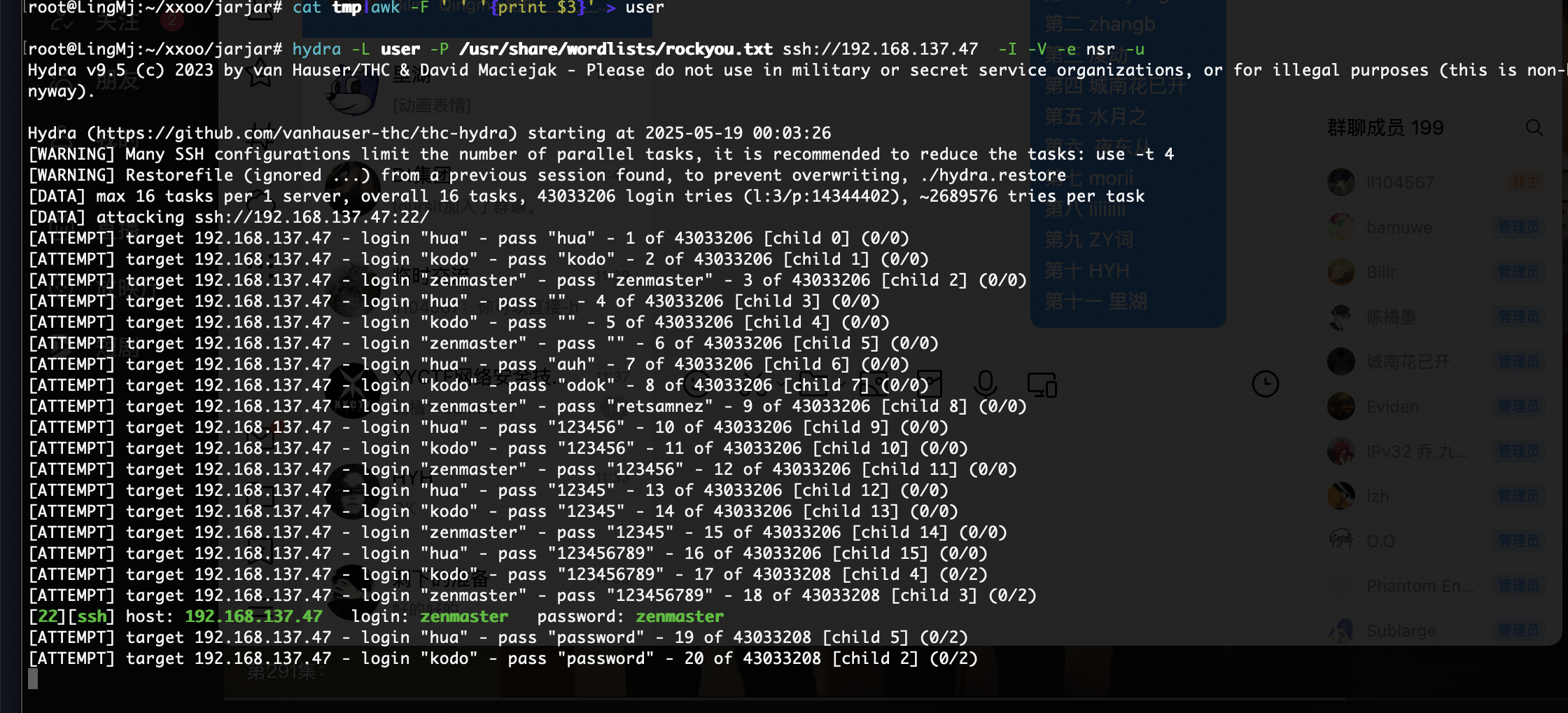The height and width of the screenshot is (713, 1568).
Task: Click the [22][ssh] result tag
Action: (x=71, y=616)
